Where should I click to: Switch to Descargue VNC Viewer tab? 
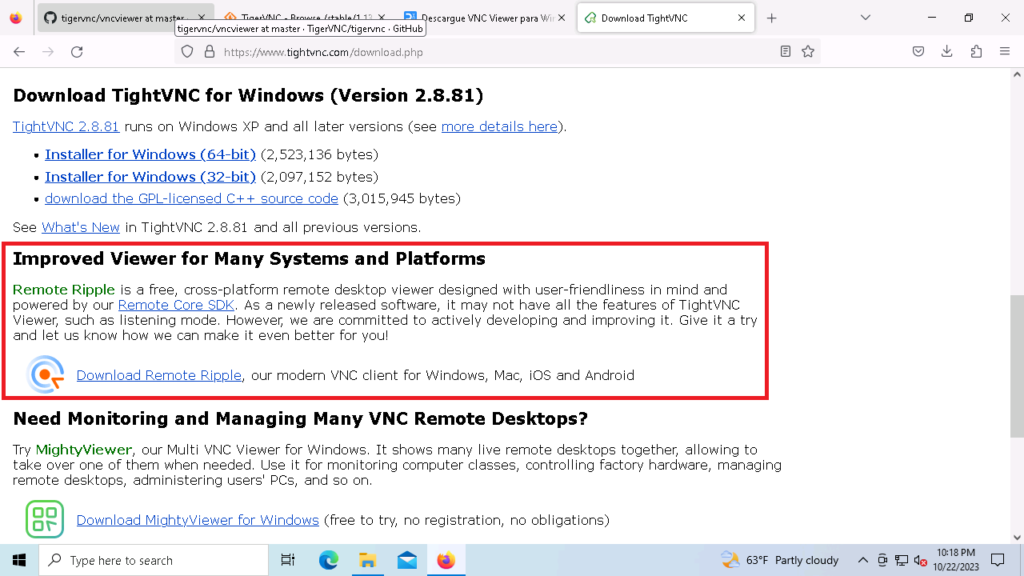(485, 18)
